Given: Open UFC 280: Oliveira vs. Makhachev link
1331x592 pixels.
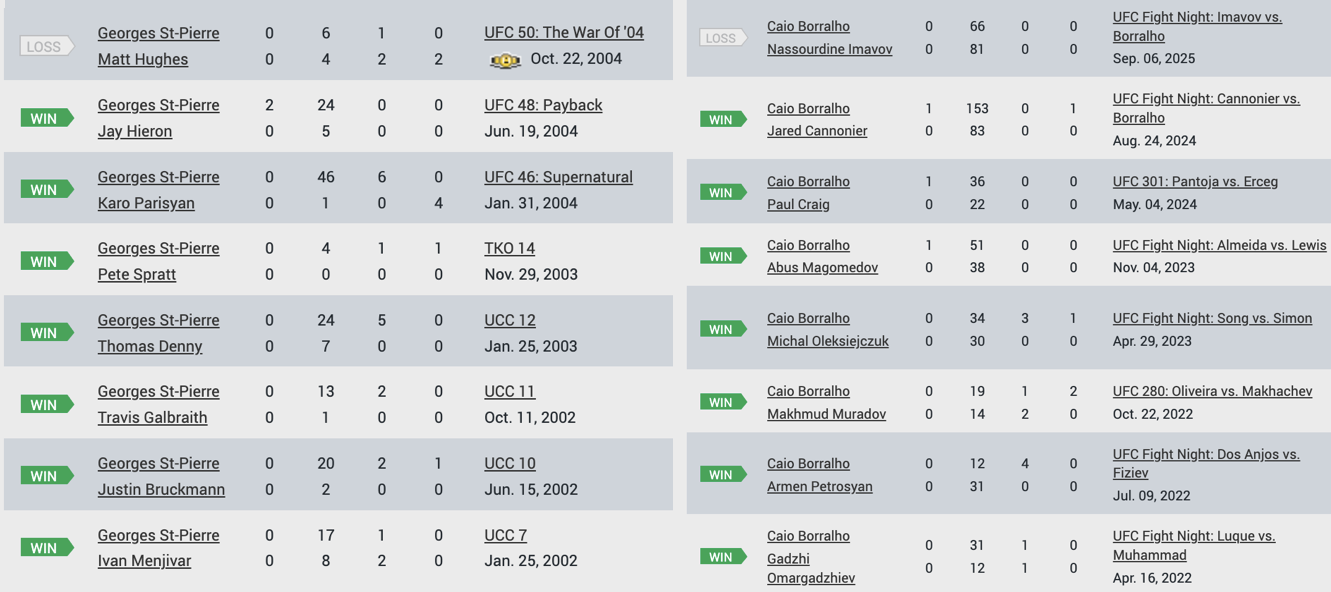Looking at the screenshot, I should point(1212,391).
